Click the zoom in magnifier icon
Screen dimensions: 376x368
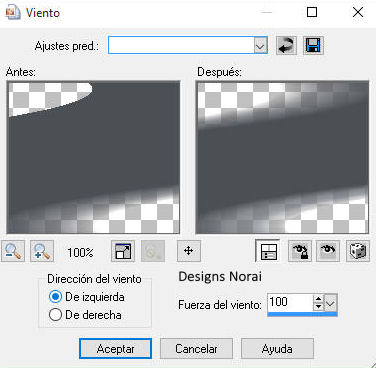tap(42, 251)
